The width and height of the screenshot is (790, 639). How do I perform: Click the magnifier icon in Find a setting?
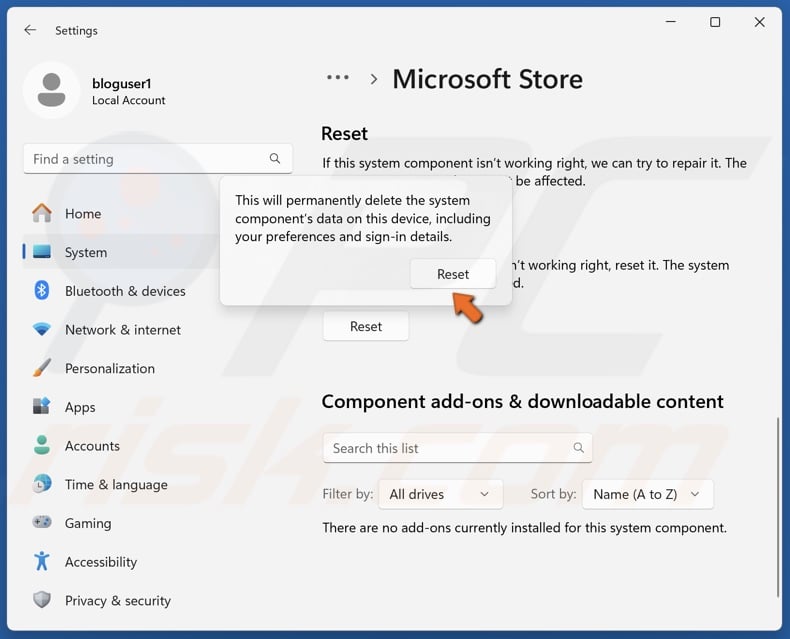[275, 159]
